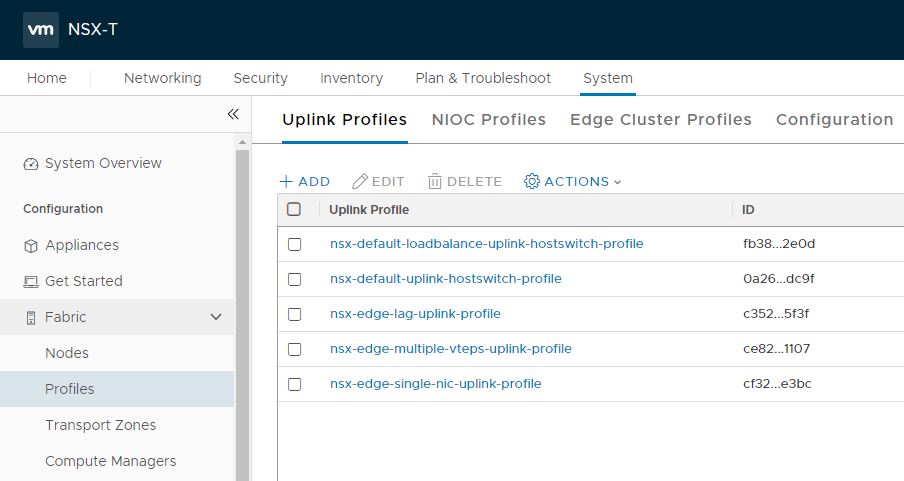Click the VMware vm logo icon

[41, 29]
